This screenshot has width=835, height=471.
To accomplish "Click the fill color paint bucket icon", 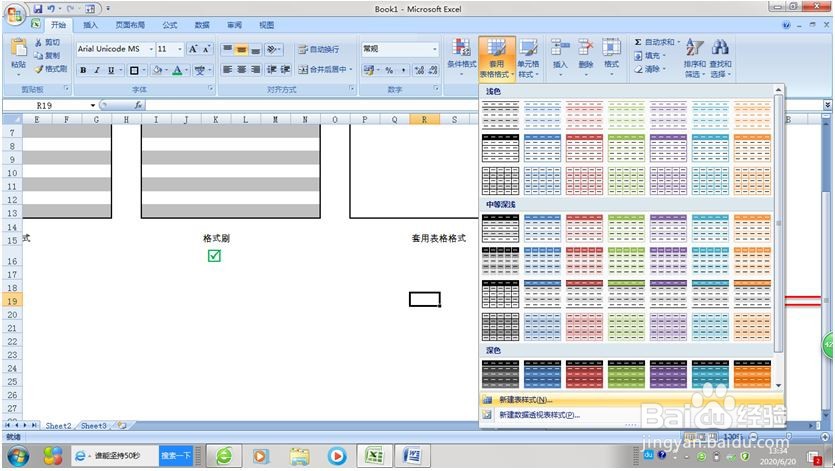I will 157,70.
